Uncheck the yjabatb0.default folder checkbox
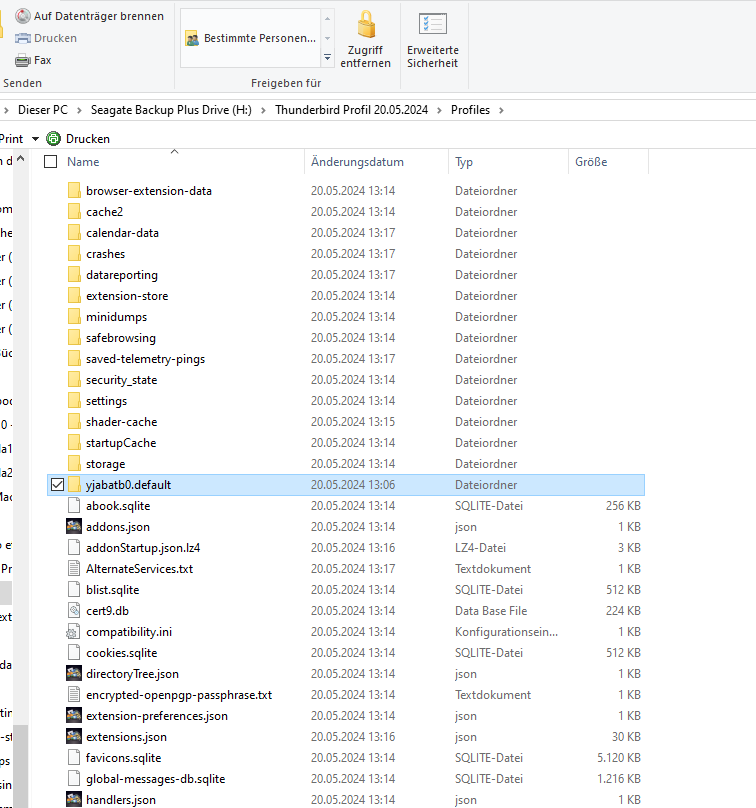The image size is (756, 808). [55, 485]
